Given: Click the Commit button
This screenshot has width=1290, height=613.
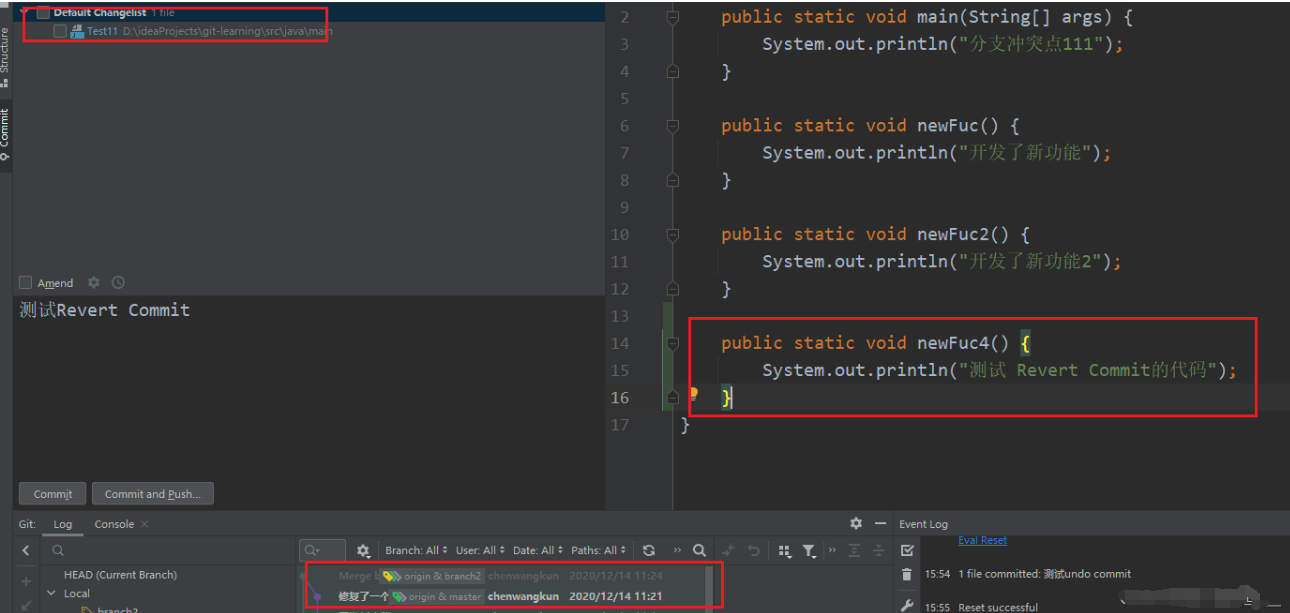Looking at the screenshot, I should click(x=52, y=494).
